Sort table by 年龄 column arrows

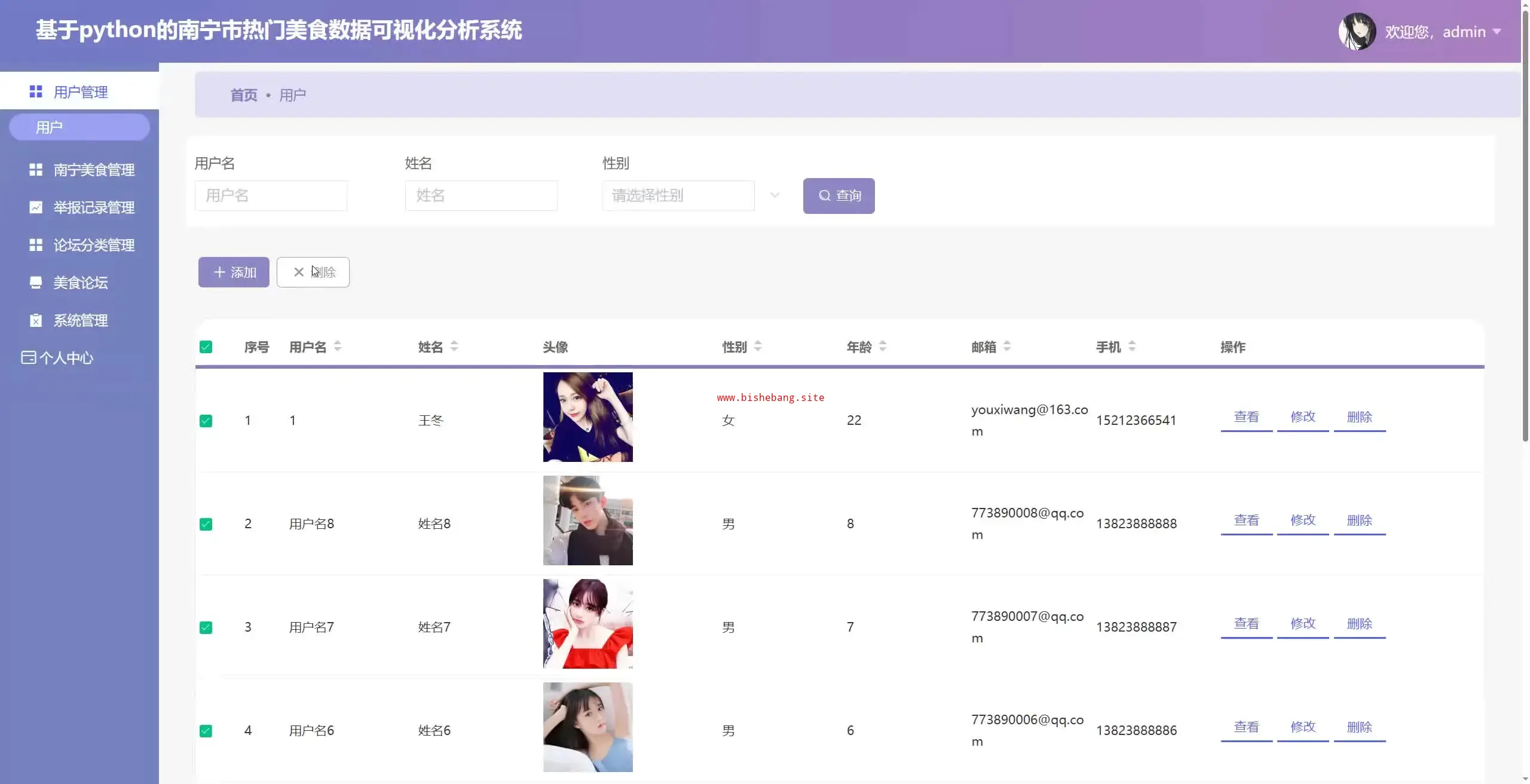tap(883, 346)
